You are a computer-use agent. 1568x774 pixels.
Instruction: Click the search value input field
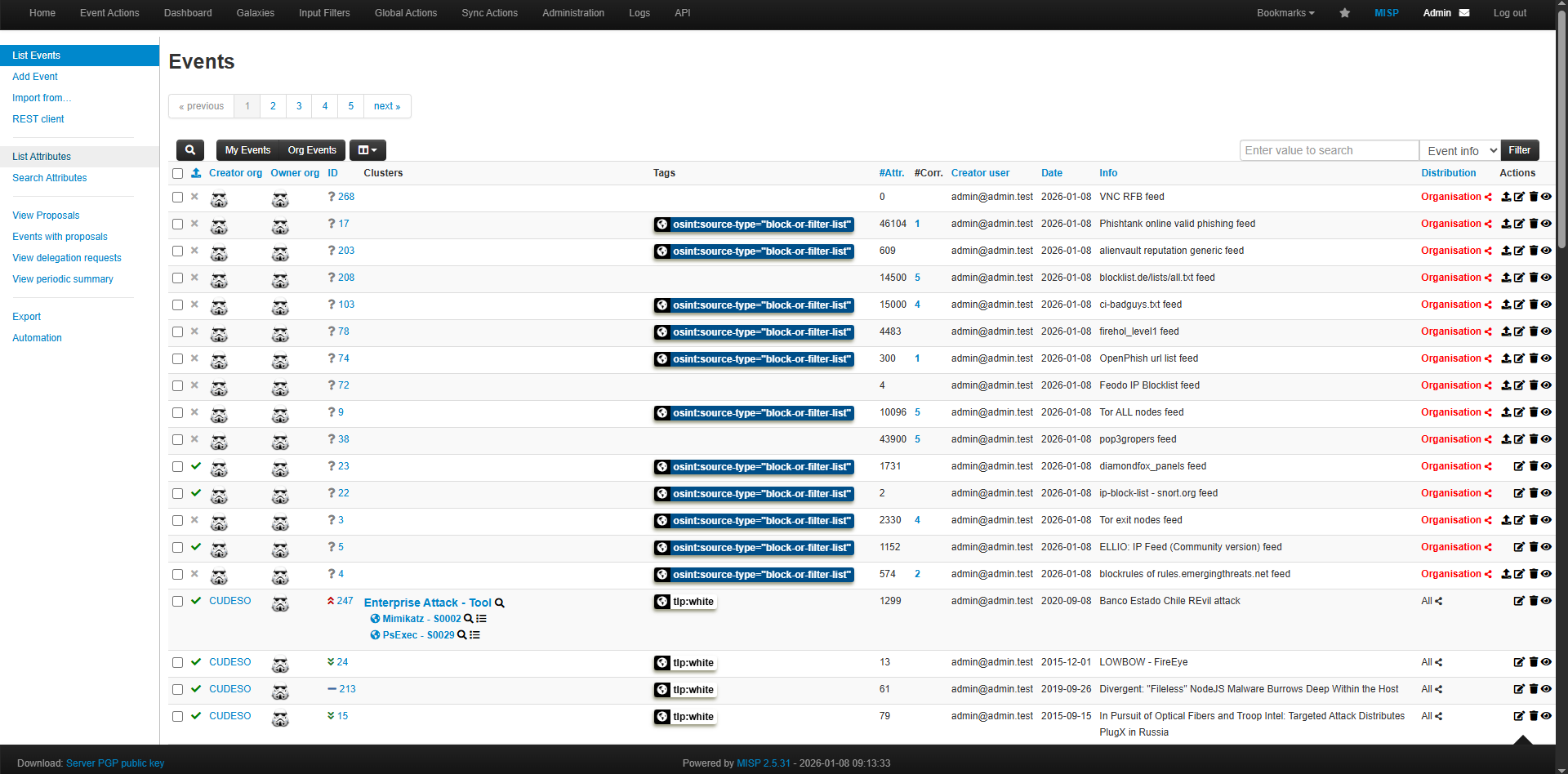tap(1330, 150)
